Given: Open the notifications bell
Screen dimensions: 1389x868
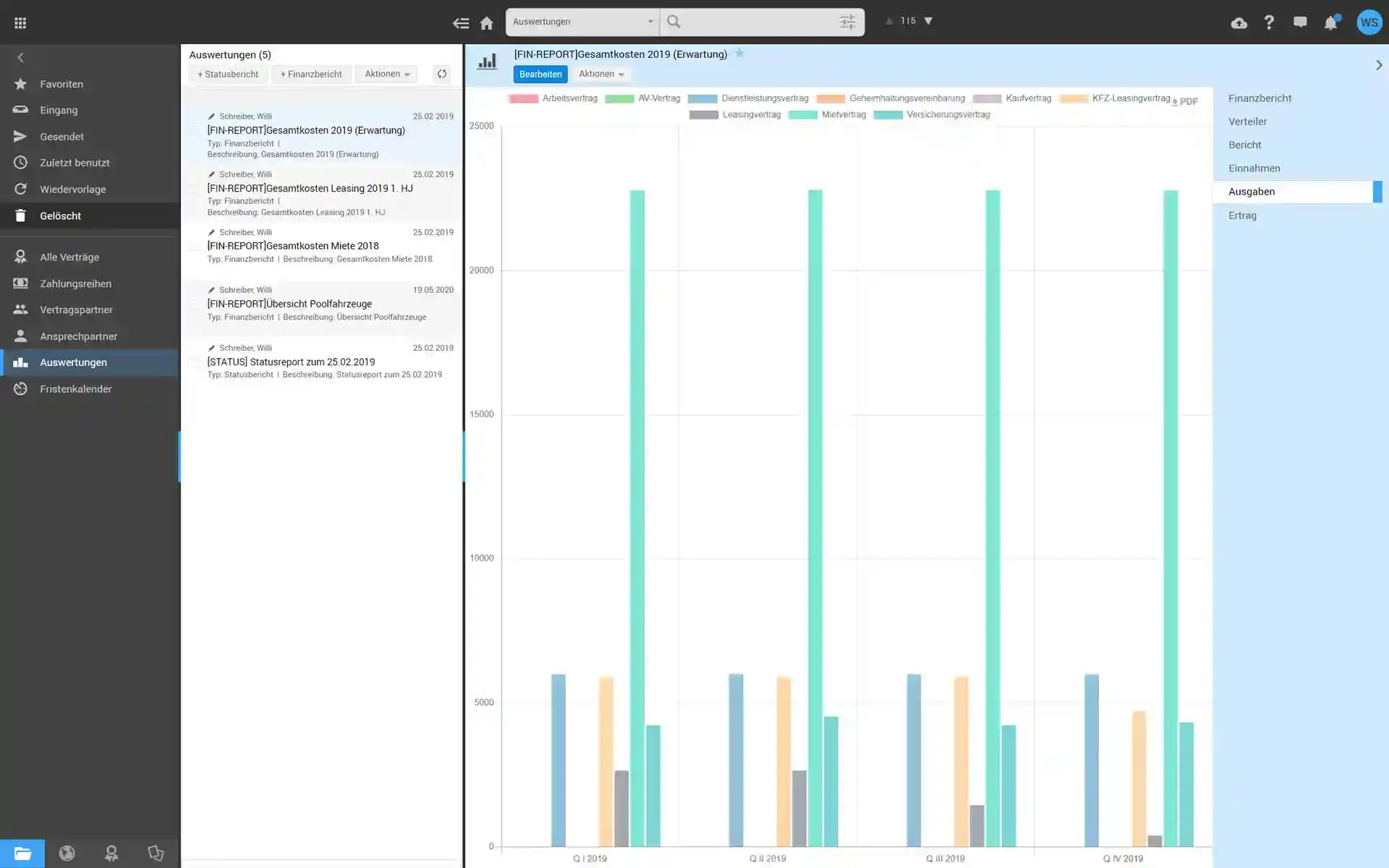Looking at the screenshot, I should coord(1330,22).
